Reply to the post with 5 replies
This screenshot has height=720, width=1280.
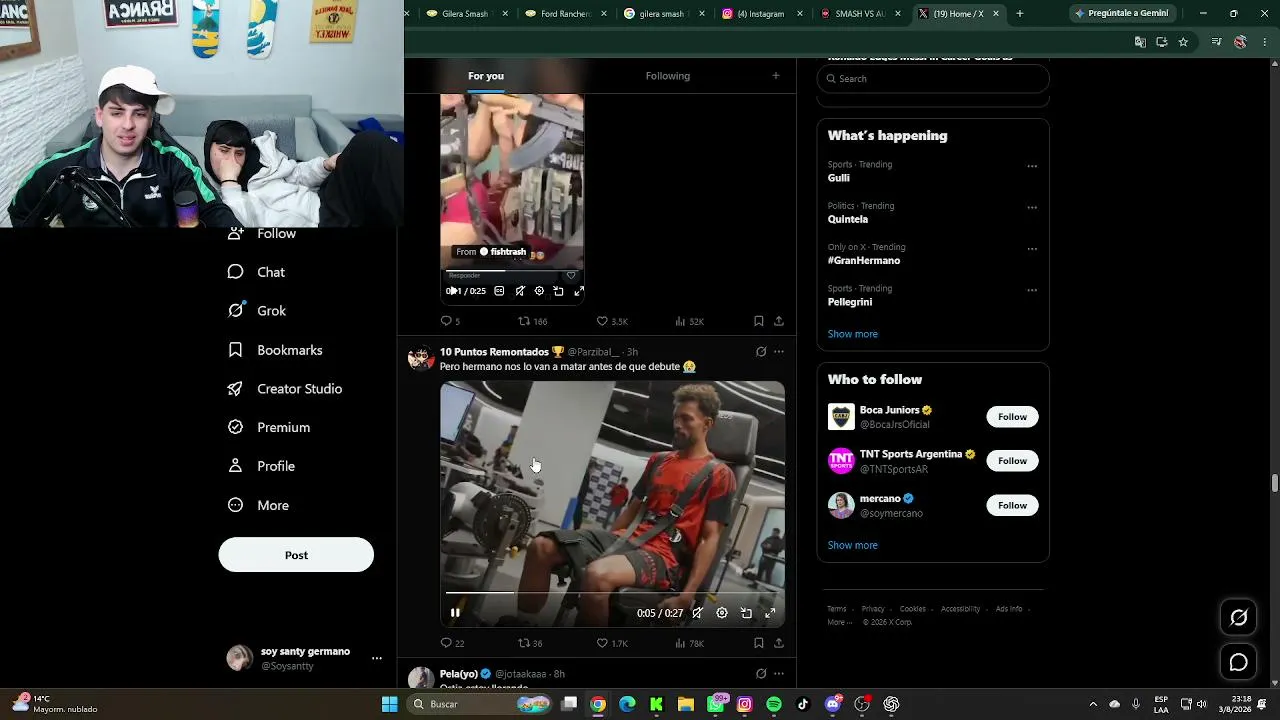coord(450,321)
